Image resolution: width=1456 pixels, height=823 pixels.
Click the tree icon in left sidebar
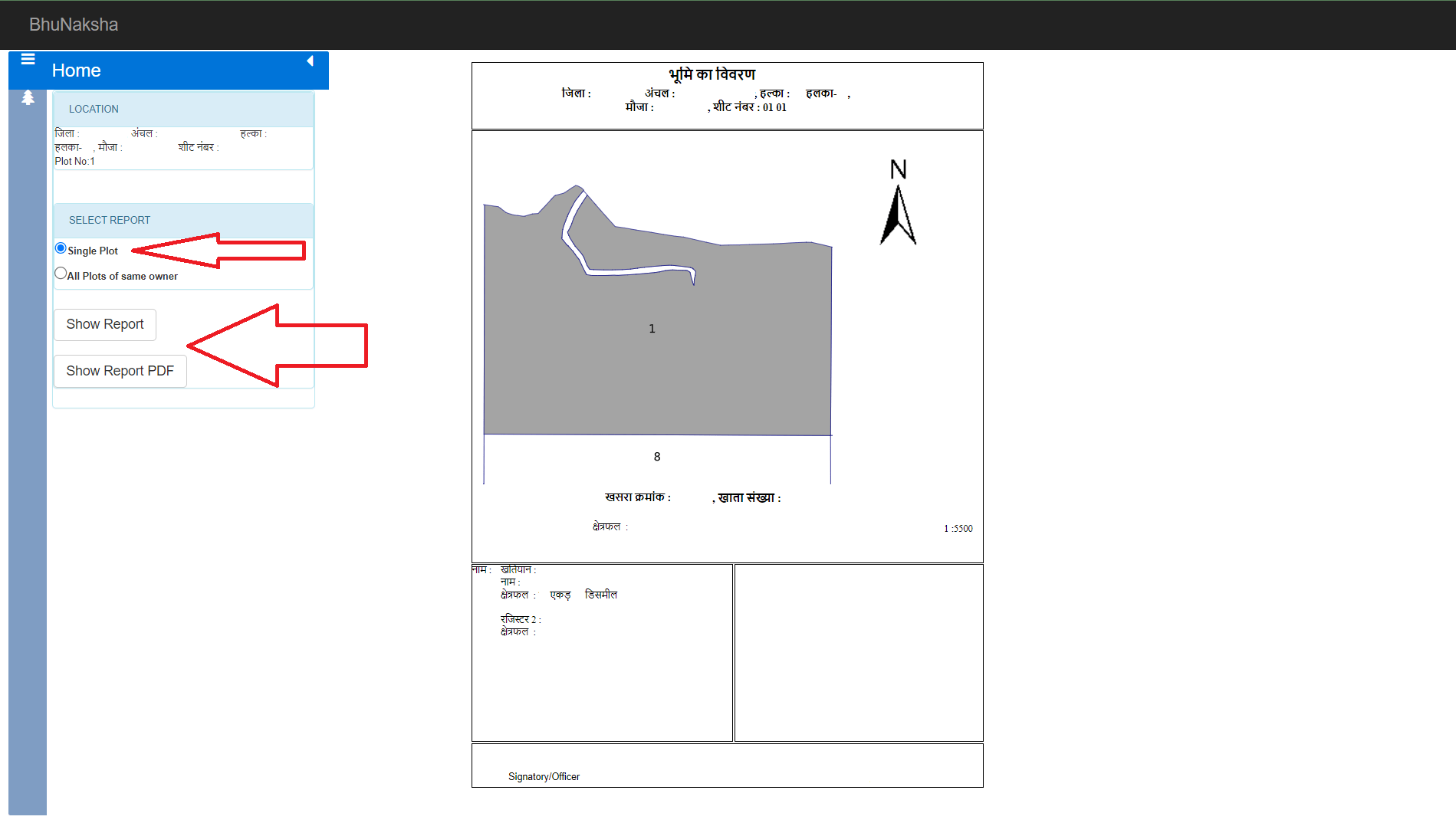click(28, 98)
